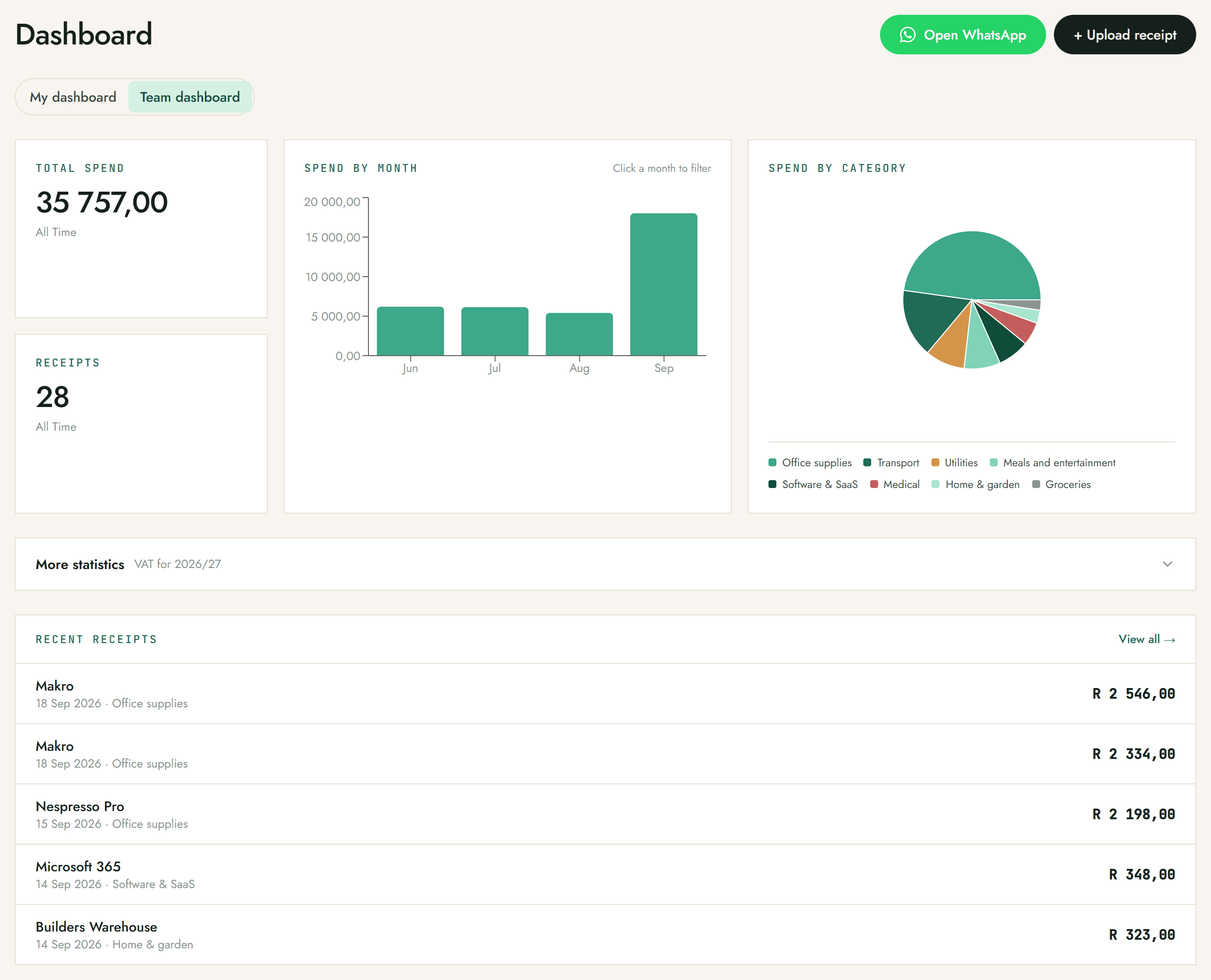Open the Makro receipt for R 2 546,00
Image resolution: width=1211 pixels, height=980 pixels.
pos(605,694)
